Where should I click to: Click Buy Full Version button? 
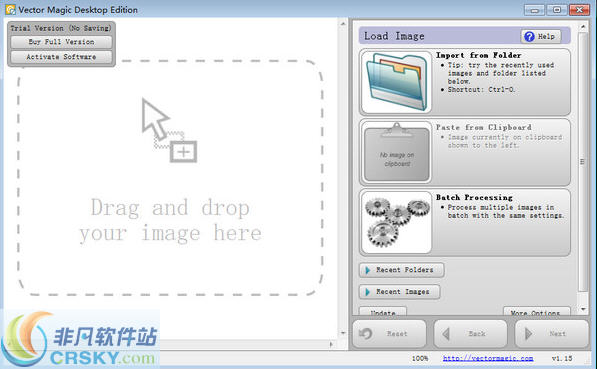click(x=61, y=42)
